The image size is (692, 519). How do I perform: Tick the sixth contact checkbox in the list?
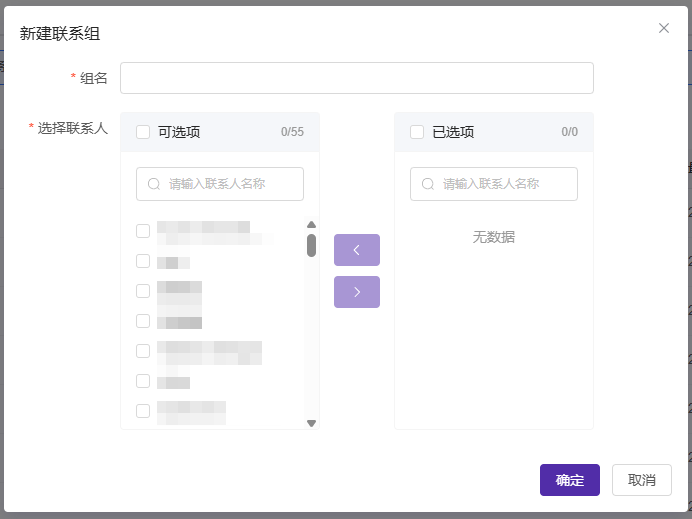[x=143, y=381]
